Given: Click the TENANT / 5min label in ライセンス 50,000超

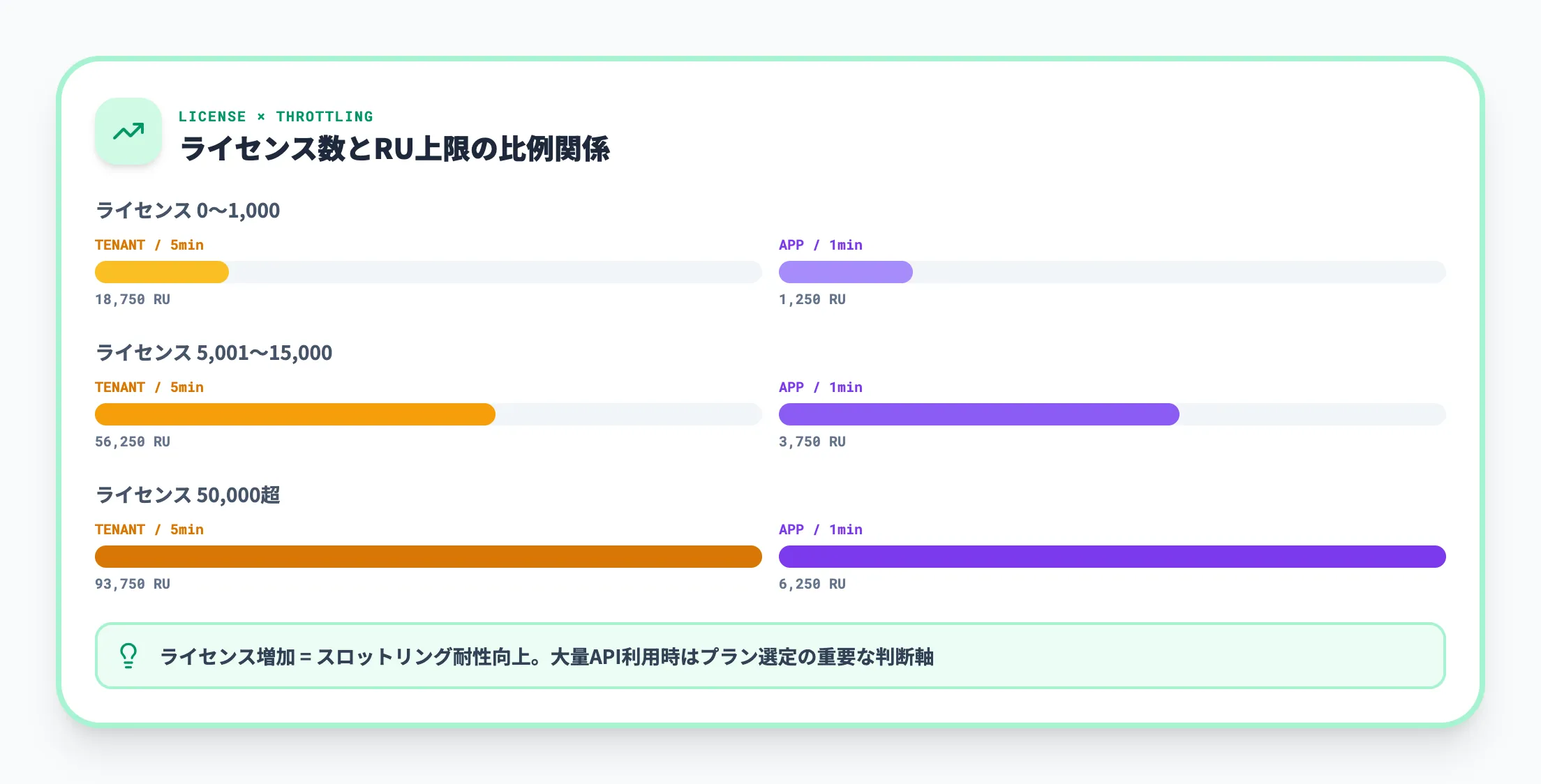Looking at the screenshot, I should click(x=149, y=529).
